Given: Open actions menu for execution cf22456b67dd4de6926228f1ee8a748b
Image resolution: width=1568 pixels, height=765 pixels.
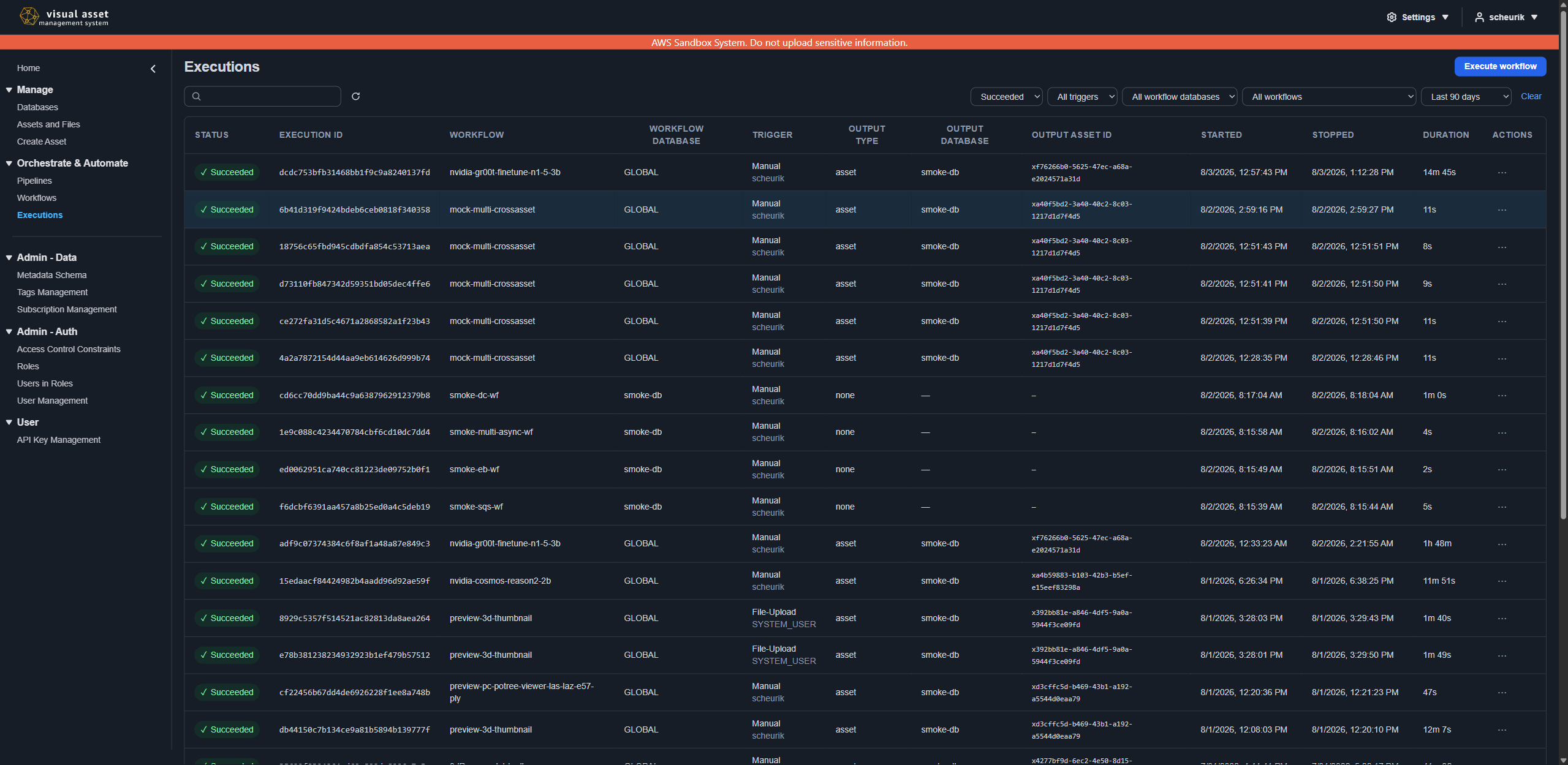Looking at the screenshot, I should click(x=1502, y=693).
